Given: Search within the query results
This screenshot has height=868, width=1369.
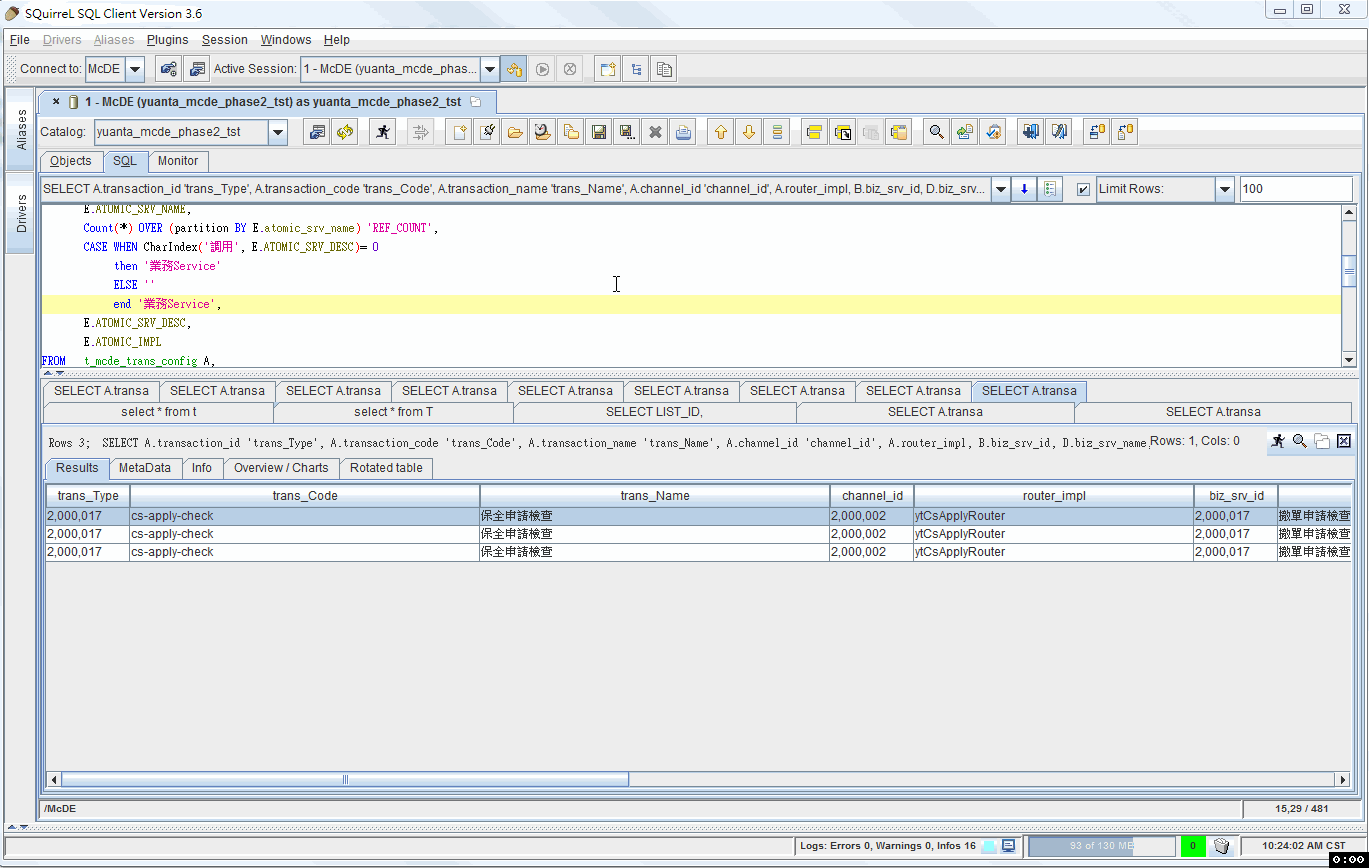Looking at the screenshot, I should tap(1300, 441).
